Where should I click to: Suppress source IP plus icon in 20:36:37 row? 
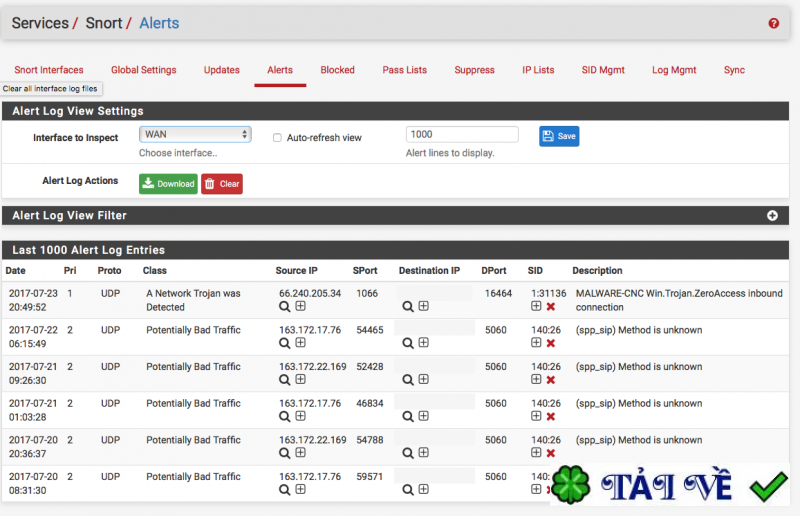pyautogui.click(x=301, y=453)
